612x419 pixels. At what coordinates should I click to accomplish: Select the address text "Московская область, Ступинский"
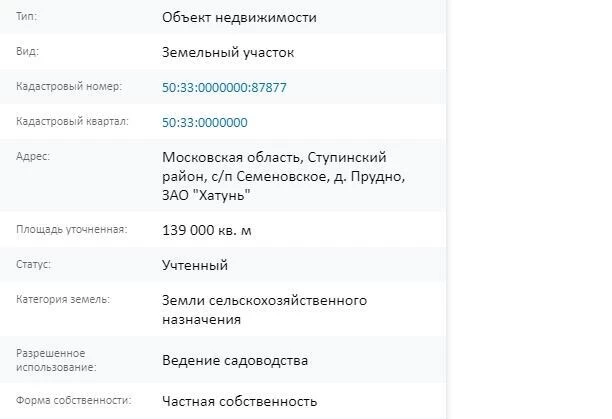coord(274,157)
